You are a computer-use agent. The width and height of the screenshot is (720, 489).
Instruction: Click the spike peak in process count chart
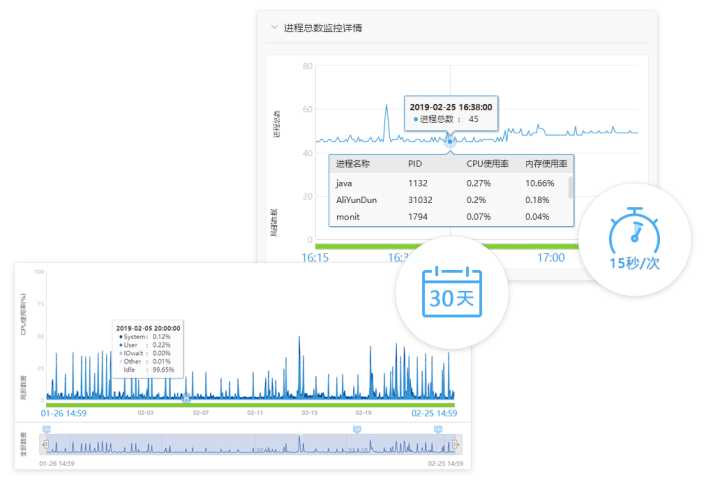386,107
